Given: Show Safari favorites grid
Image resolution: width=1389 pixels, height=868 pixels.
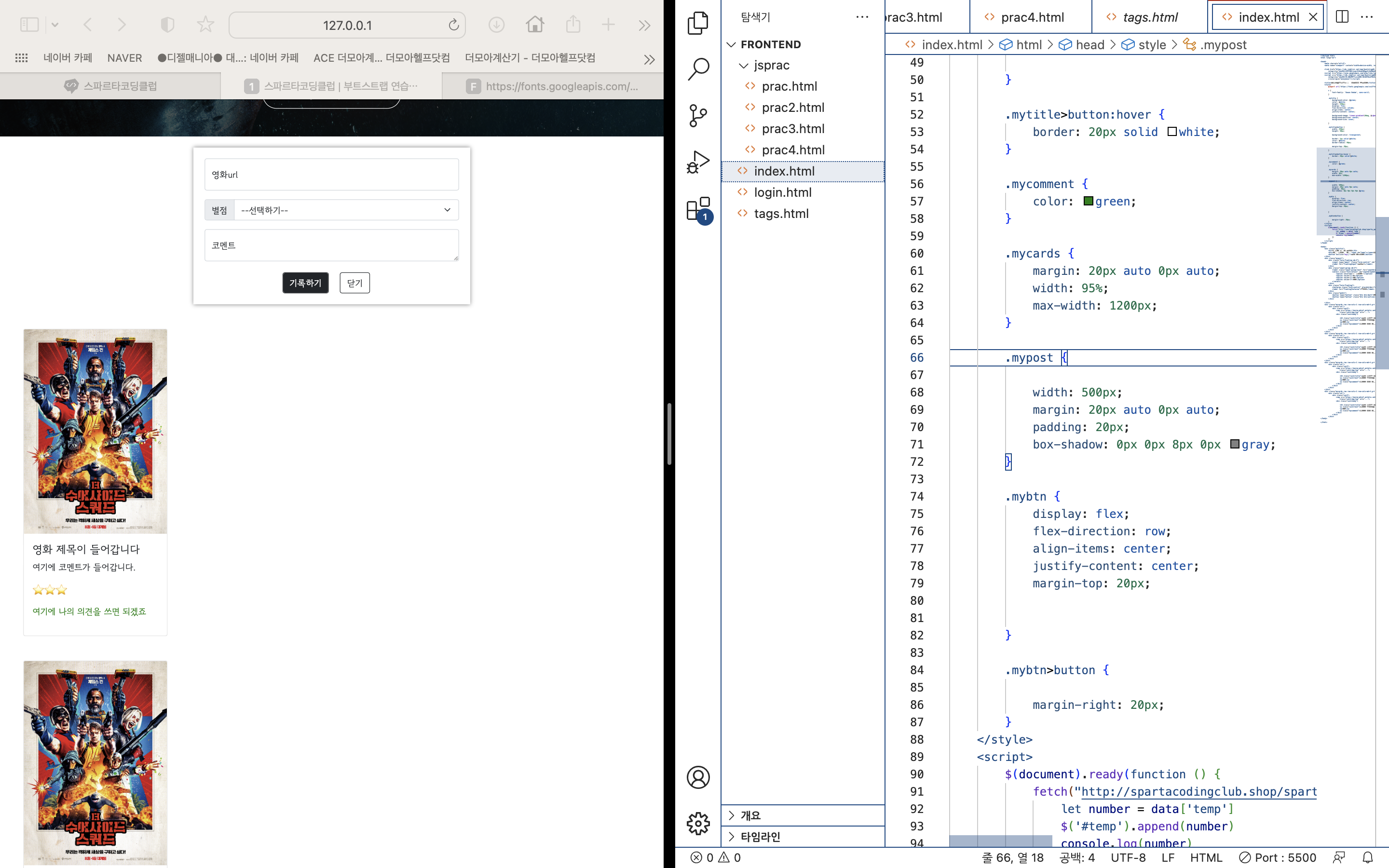Looking at the screenshot, I should pyautogui.click(x=21, y=57).
